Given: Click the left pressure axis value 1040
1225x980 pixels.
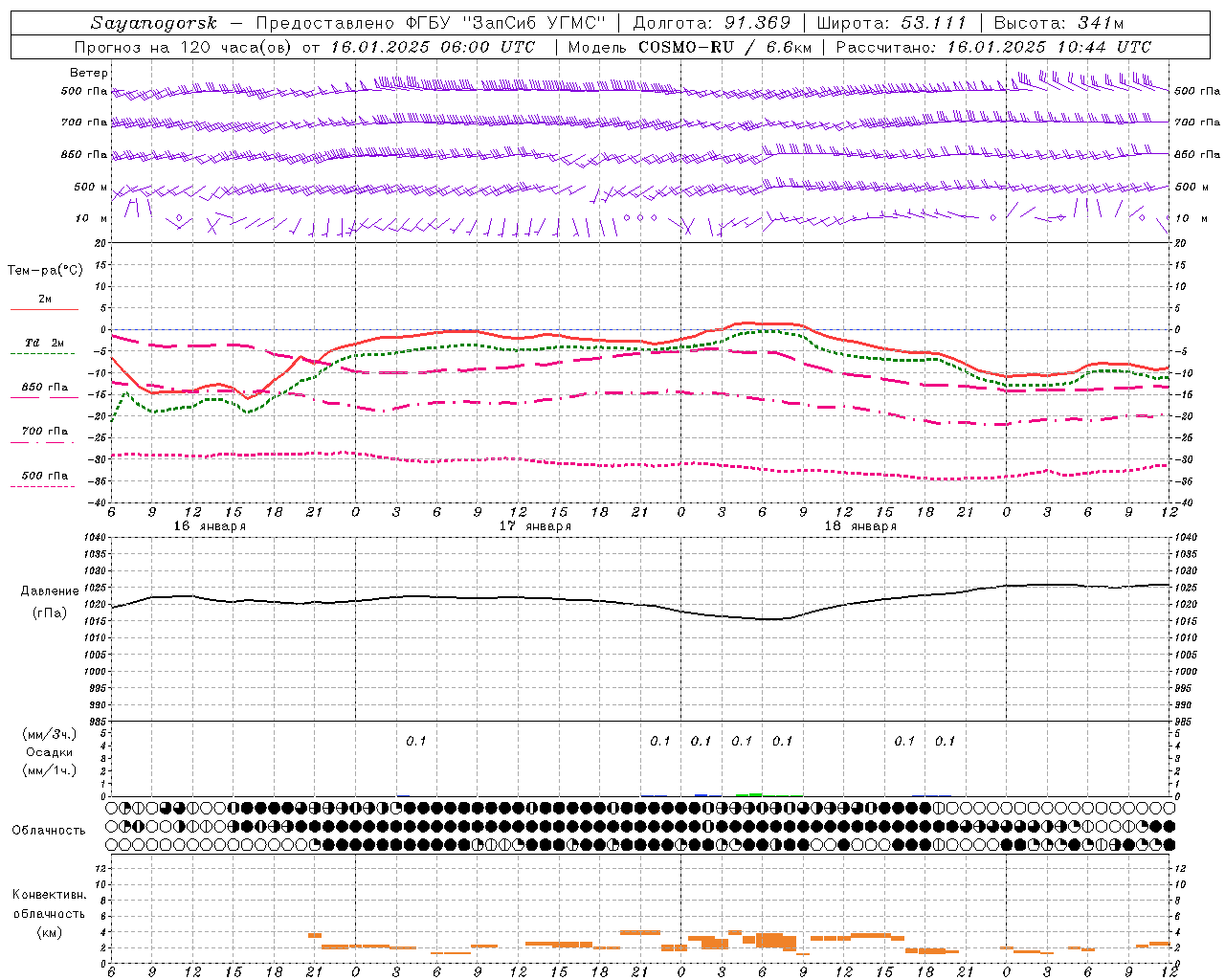Looking at the screenshot, I should (x=94, y=538).
